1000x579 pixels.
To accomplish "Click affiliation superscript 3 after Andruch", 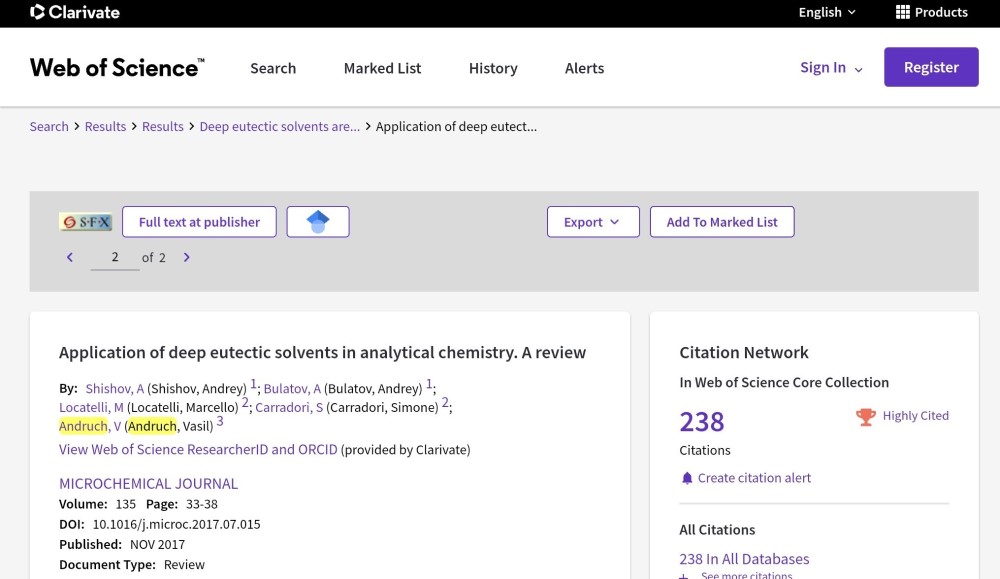I will (220, 421).
